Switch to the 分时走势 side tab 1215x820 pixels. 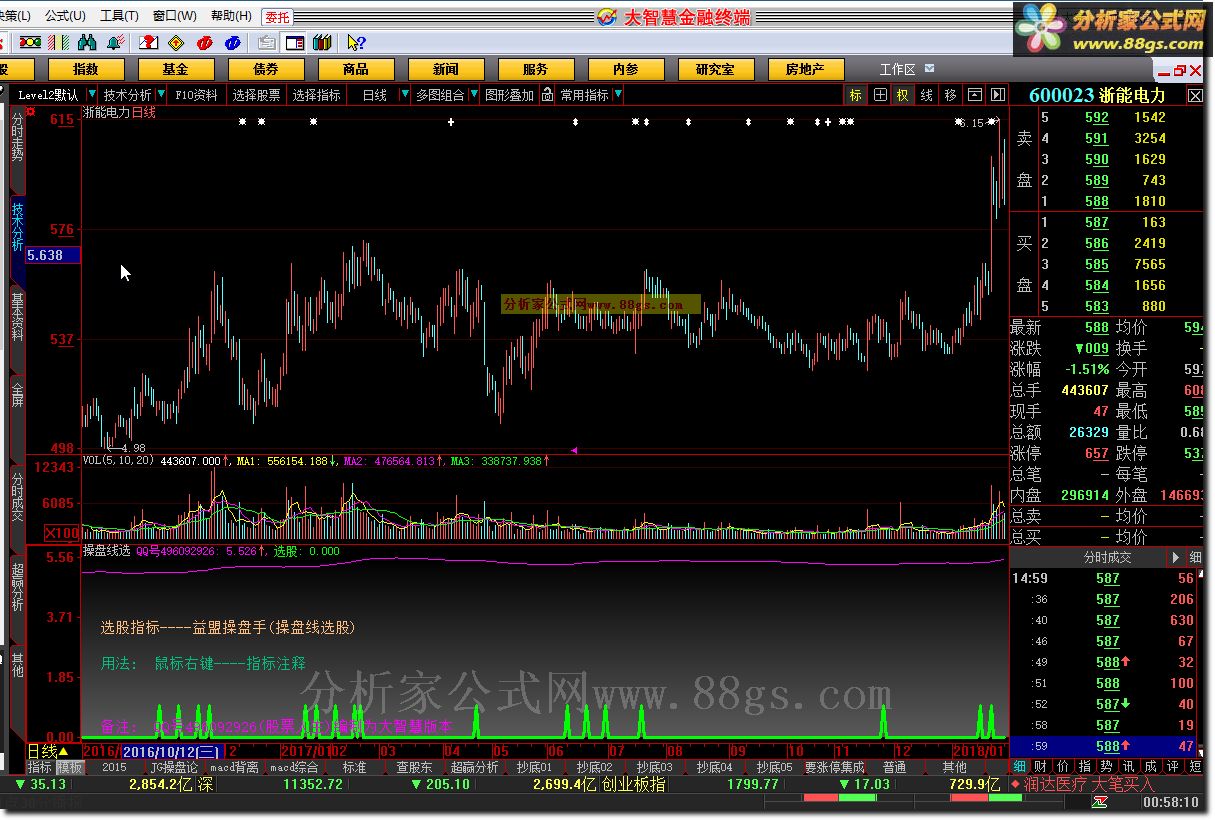(17, 136)
